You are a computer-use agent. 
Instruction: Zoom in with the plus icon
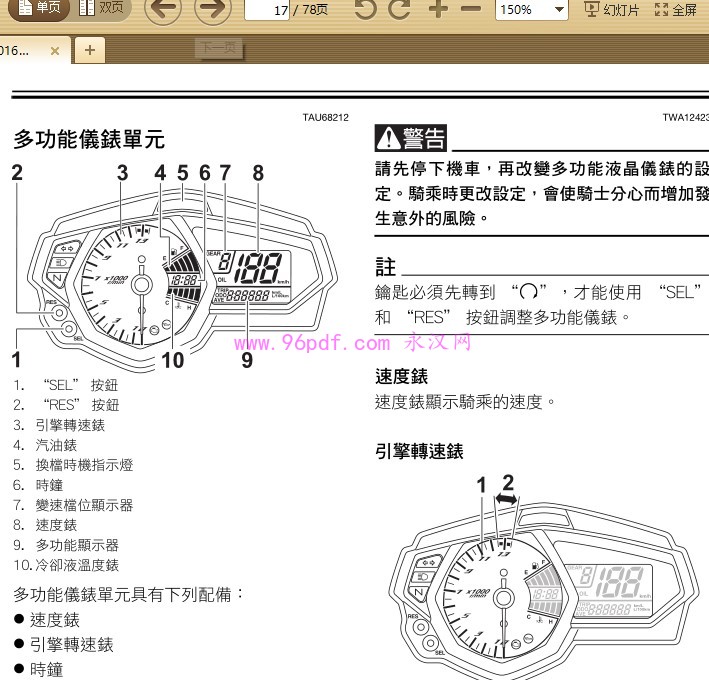click(437, 10)
